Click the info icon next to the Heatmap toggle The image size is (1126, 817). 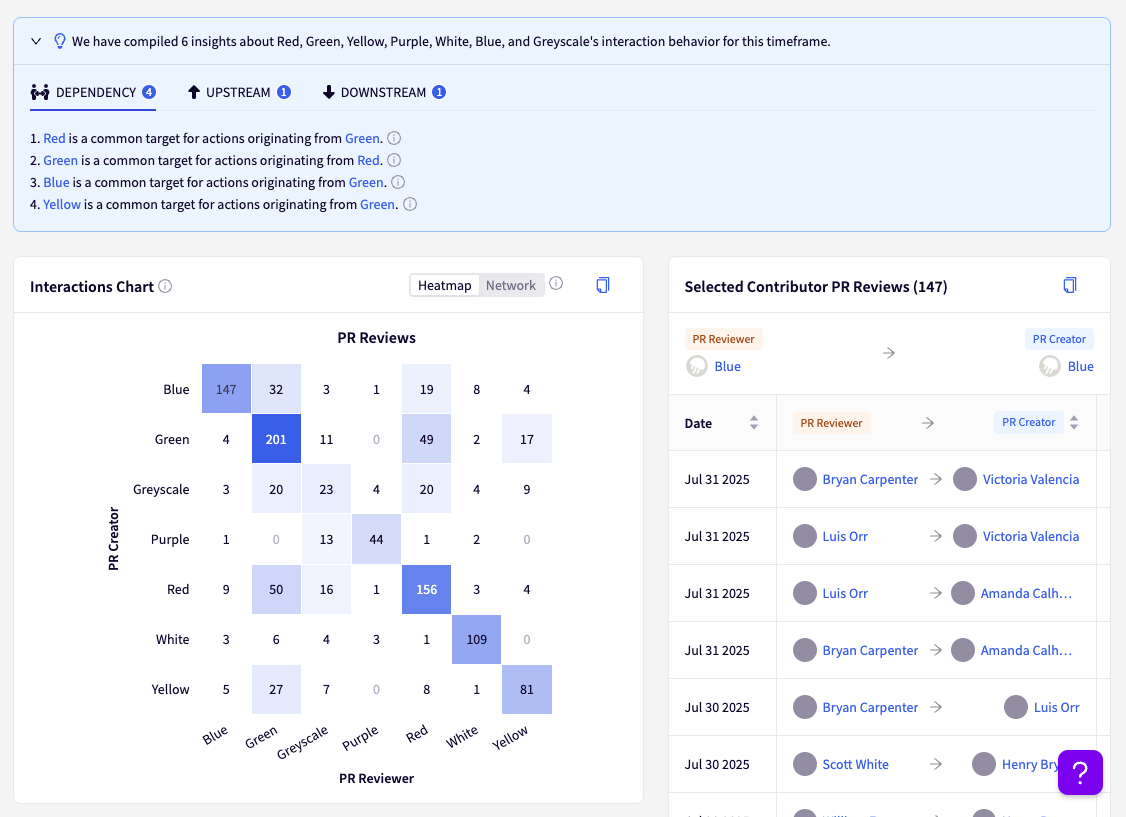click(x=556, y=284)
